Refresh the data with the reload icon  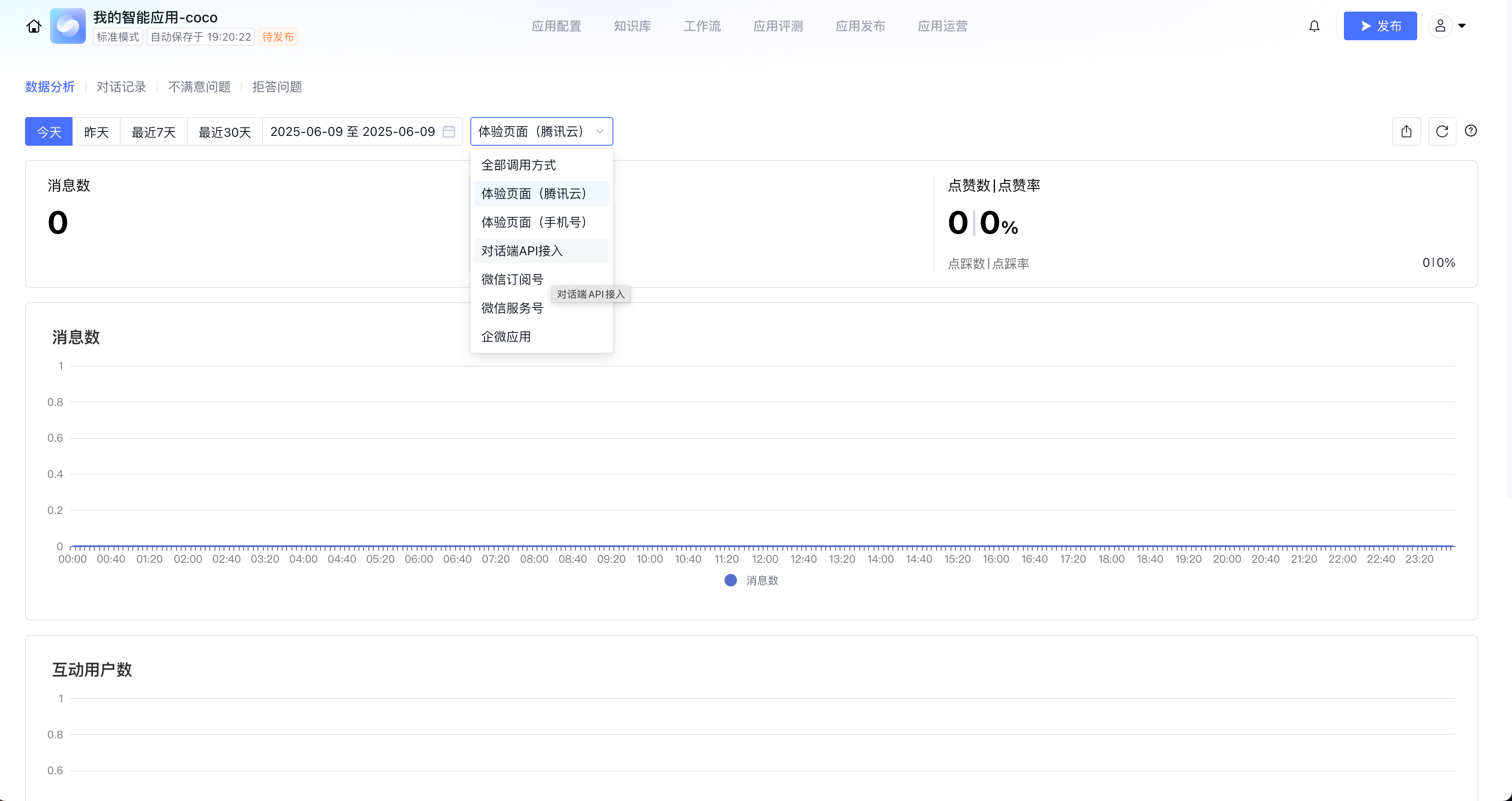[1442, 131]
